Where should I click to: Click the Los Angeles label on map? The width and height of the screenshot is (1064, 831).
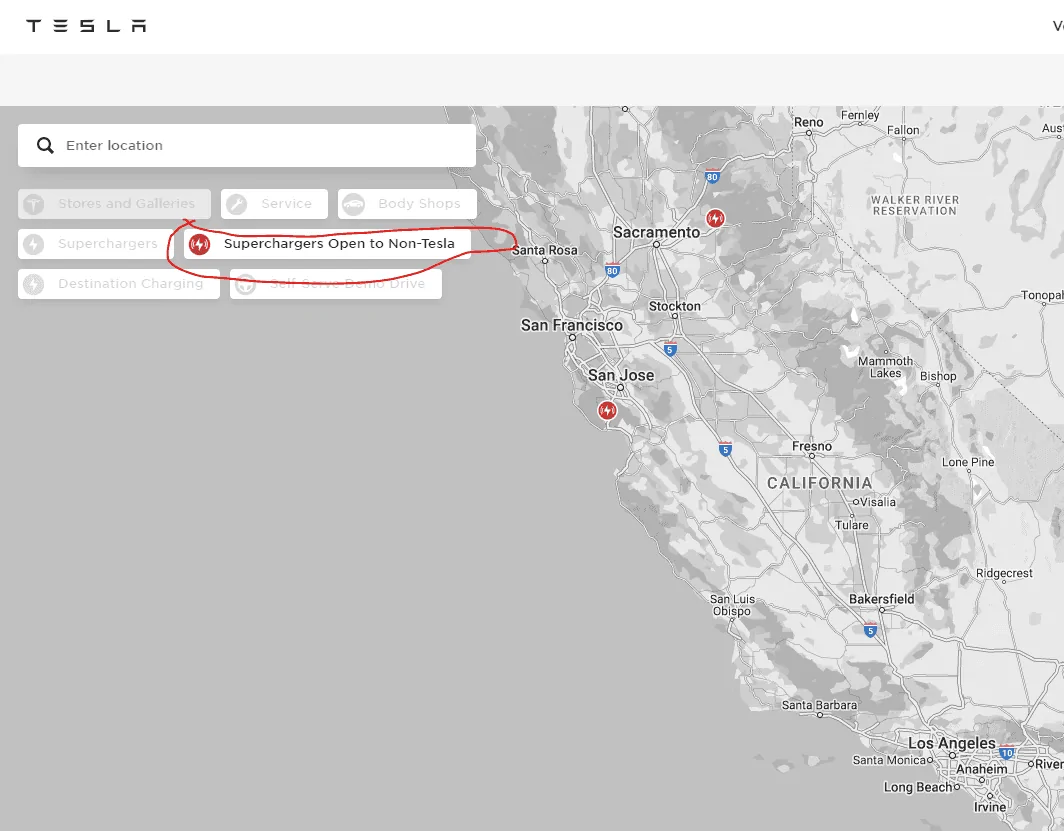951,743
